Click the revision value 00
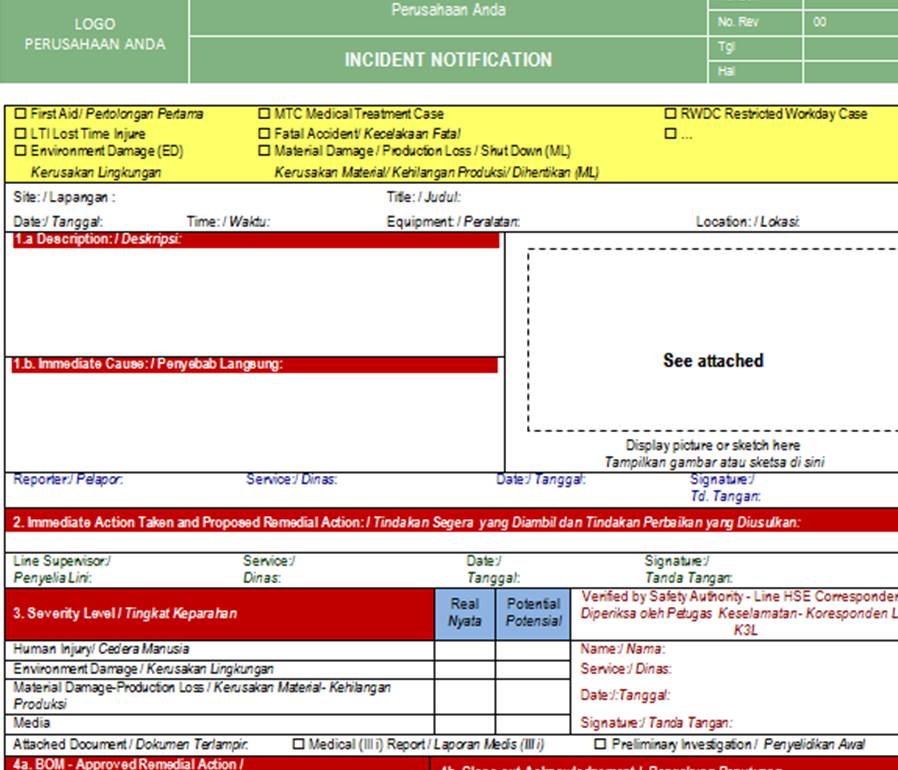The image size is (898, 770). coord(820,22)
